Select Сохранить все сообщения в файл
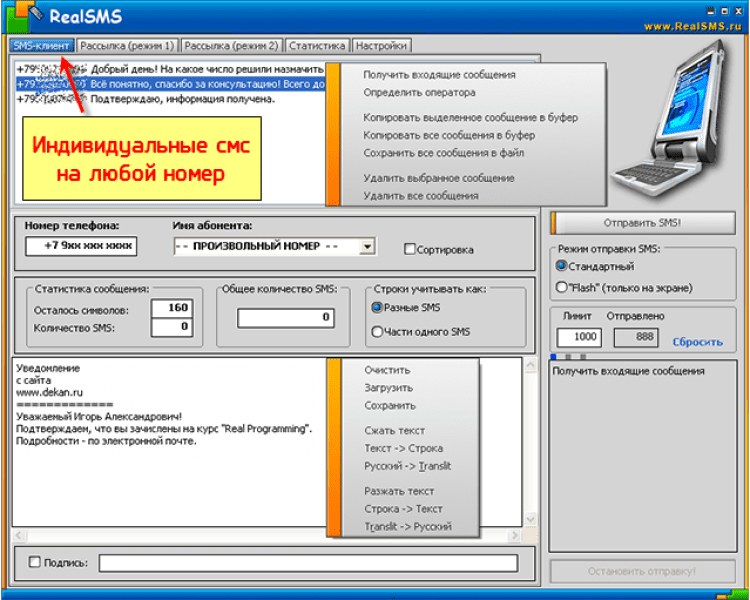Viewport: 750px width, 600px height. pyautogui.click(x=443, y=153)
